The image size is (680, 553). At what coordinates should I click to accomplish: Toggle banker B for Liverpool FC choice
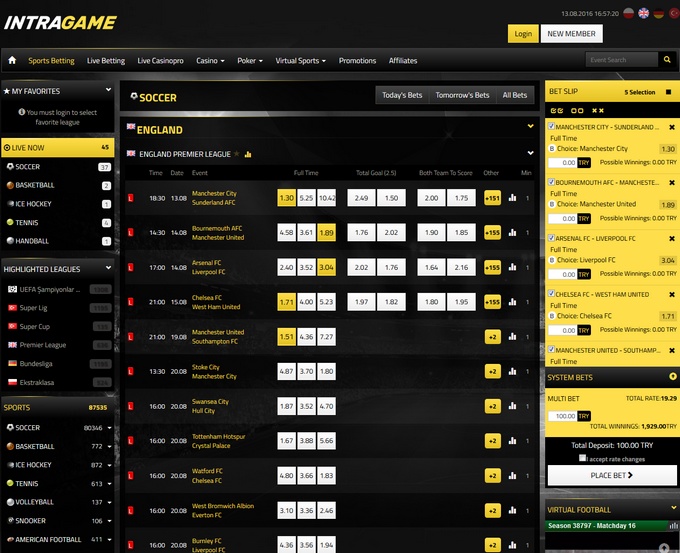coord(552,260)
